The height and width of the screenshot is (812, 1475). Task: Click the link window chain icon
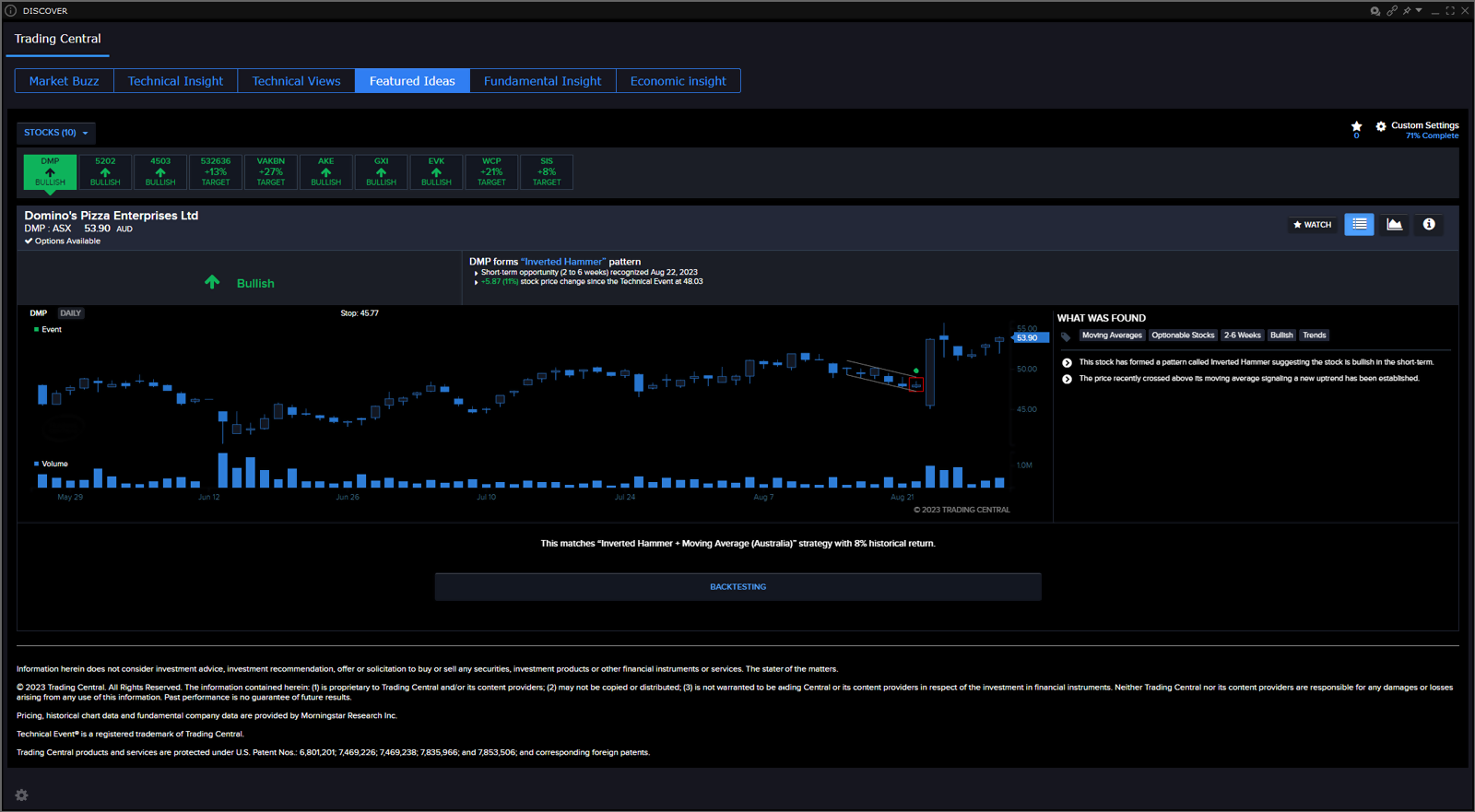[1392, 11]
